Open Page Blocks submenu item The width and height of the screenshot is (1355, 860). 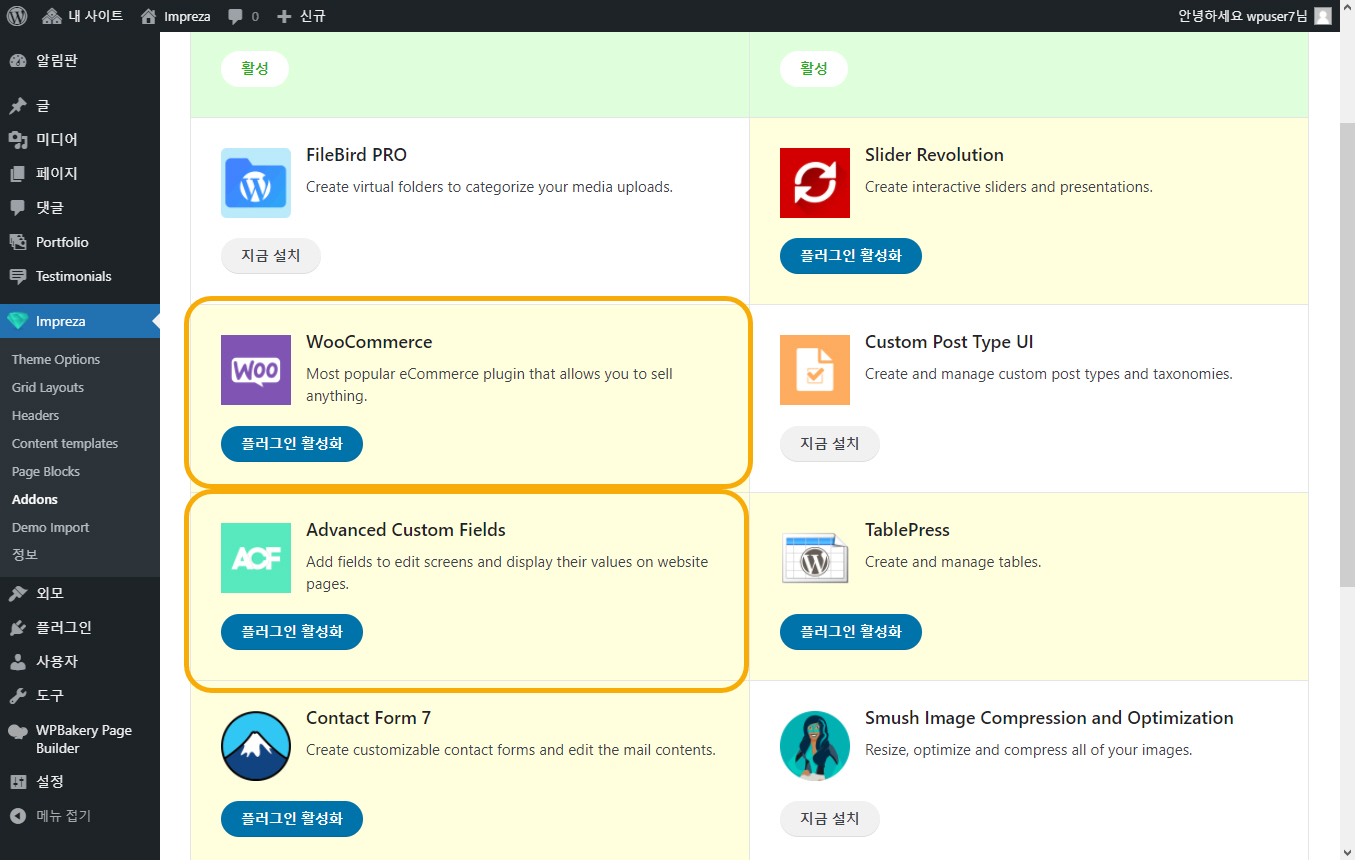point(46,472)
